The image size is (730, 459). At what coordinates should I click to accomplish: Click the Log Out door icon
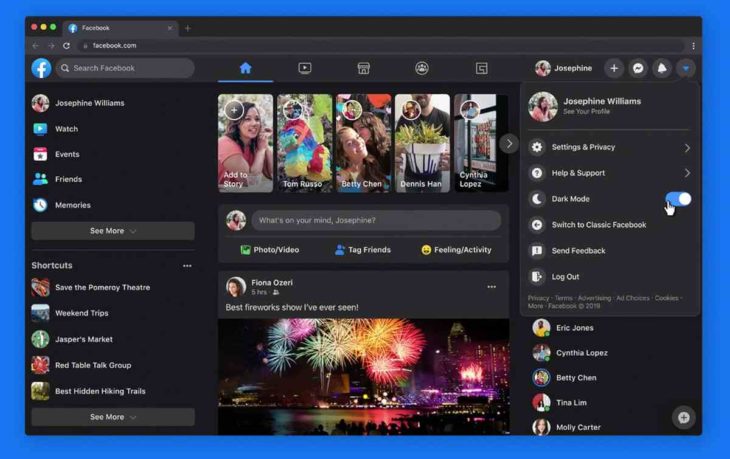click(537, 277)
